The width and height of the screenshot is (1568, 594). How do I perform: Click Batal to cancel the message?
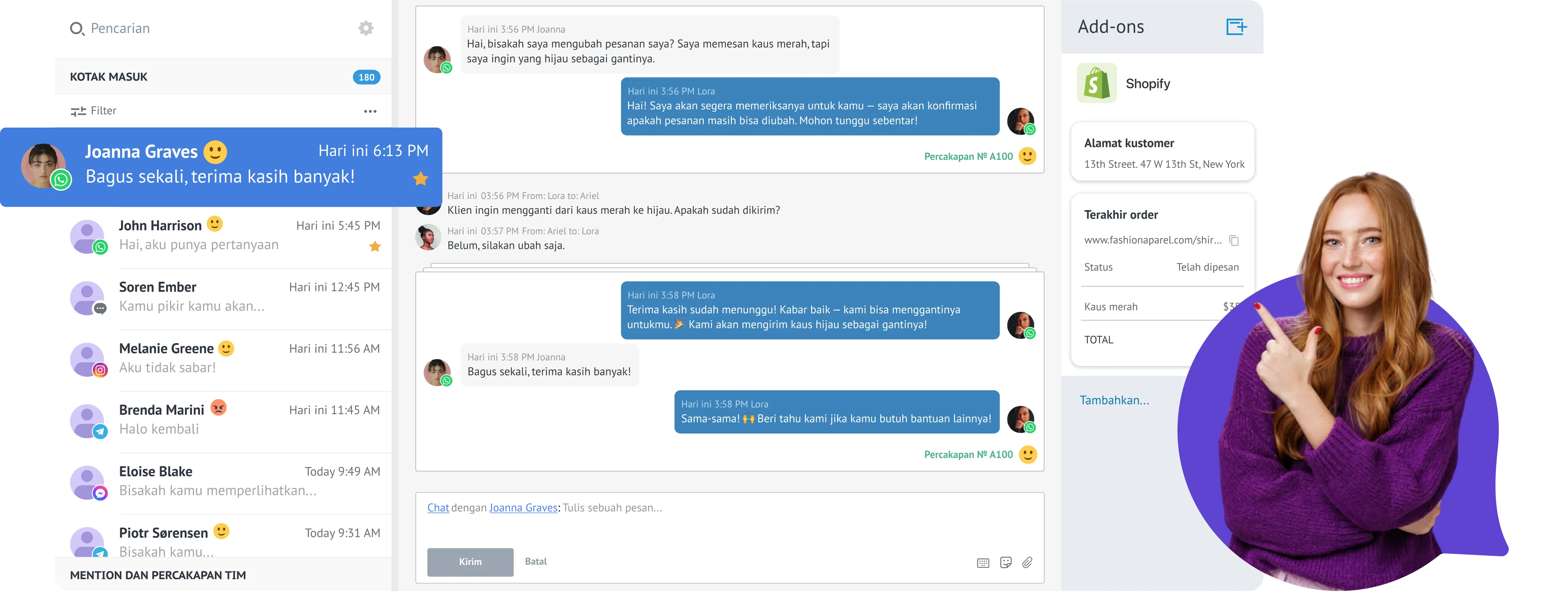536,561
